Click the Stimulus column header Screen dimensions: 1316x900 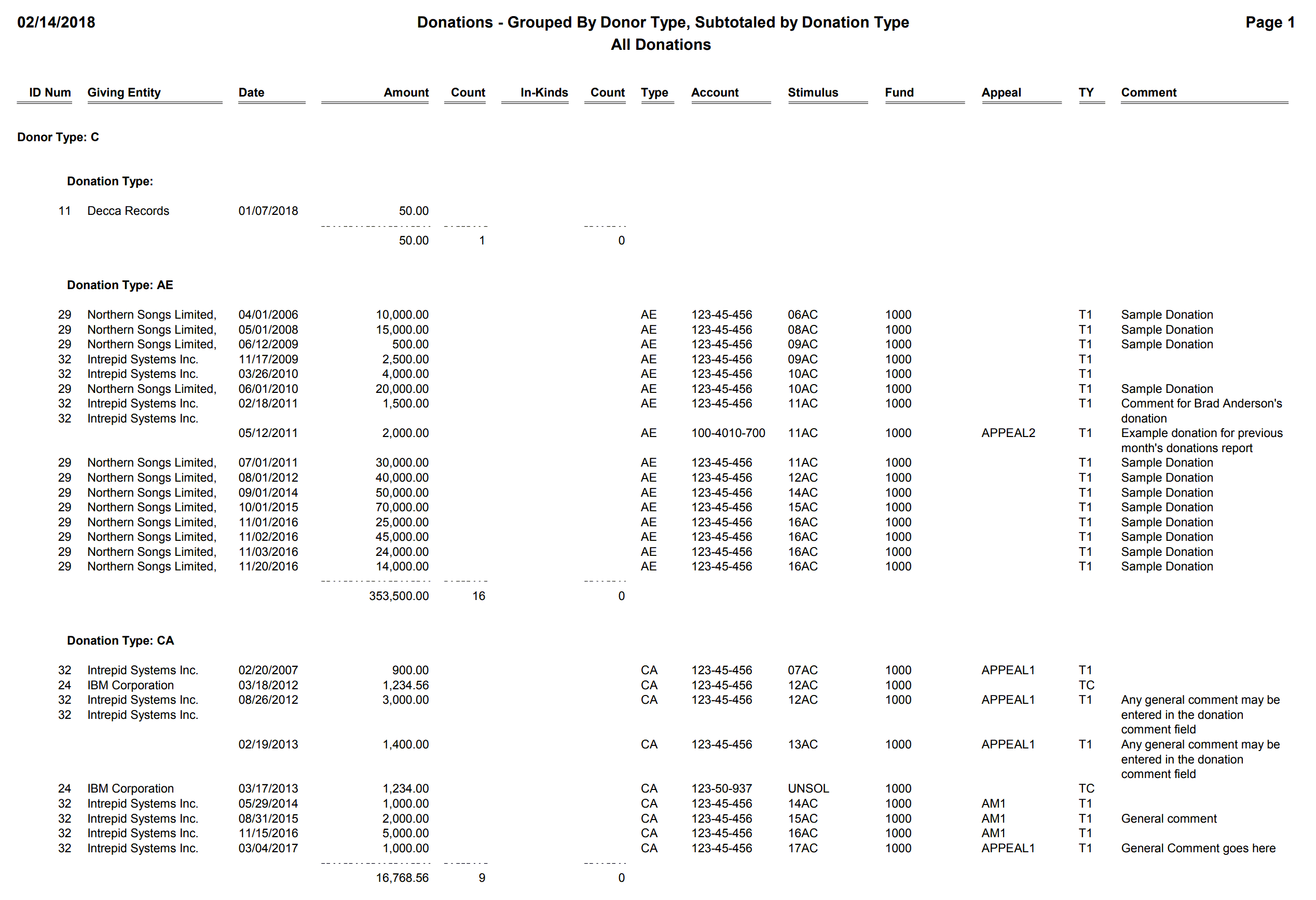click(x=813, y=92)
